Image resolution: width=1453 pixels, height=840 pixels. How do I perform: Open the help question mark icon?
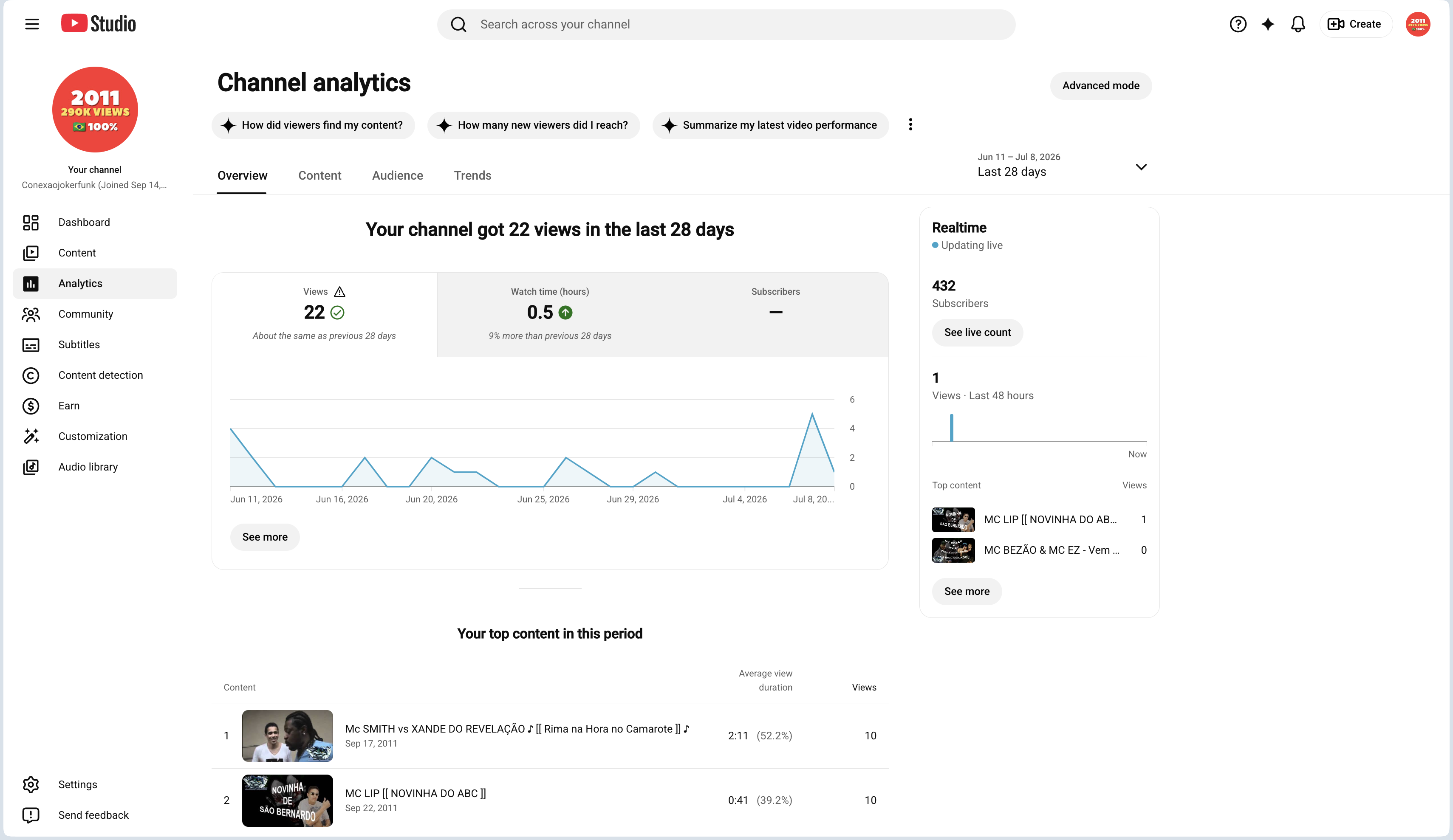(1237, 24)
